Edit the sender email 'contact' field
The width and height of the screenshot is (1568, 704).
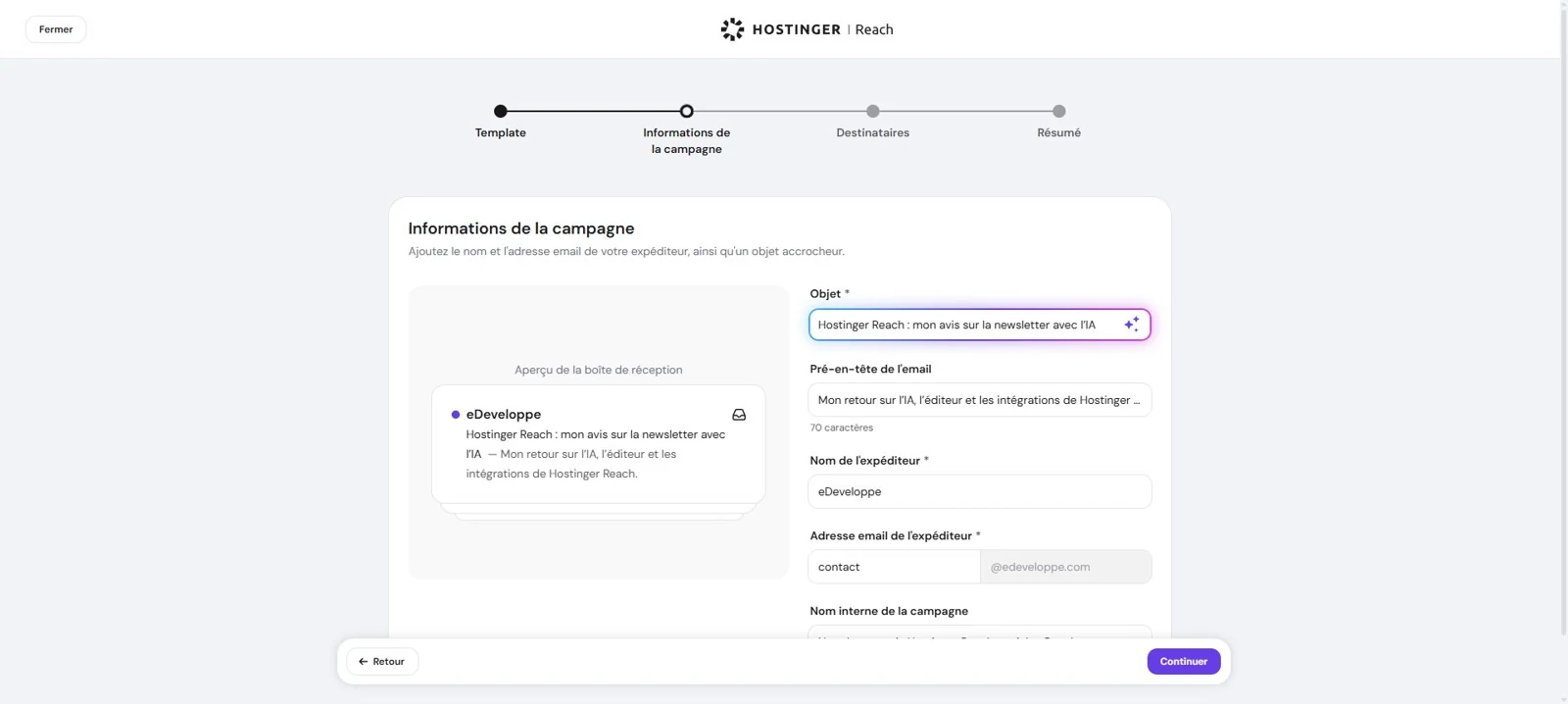894,567
